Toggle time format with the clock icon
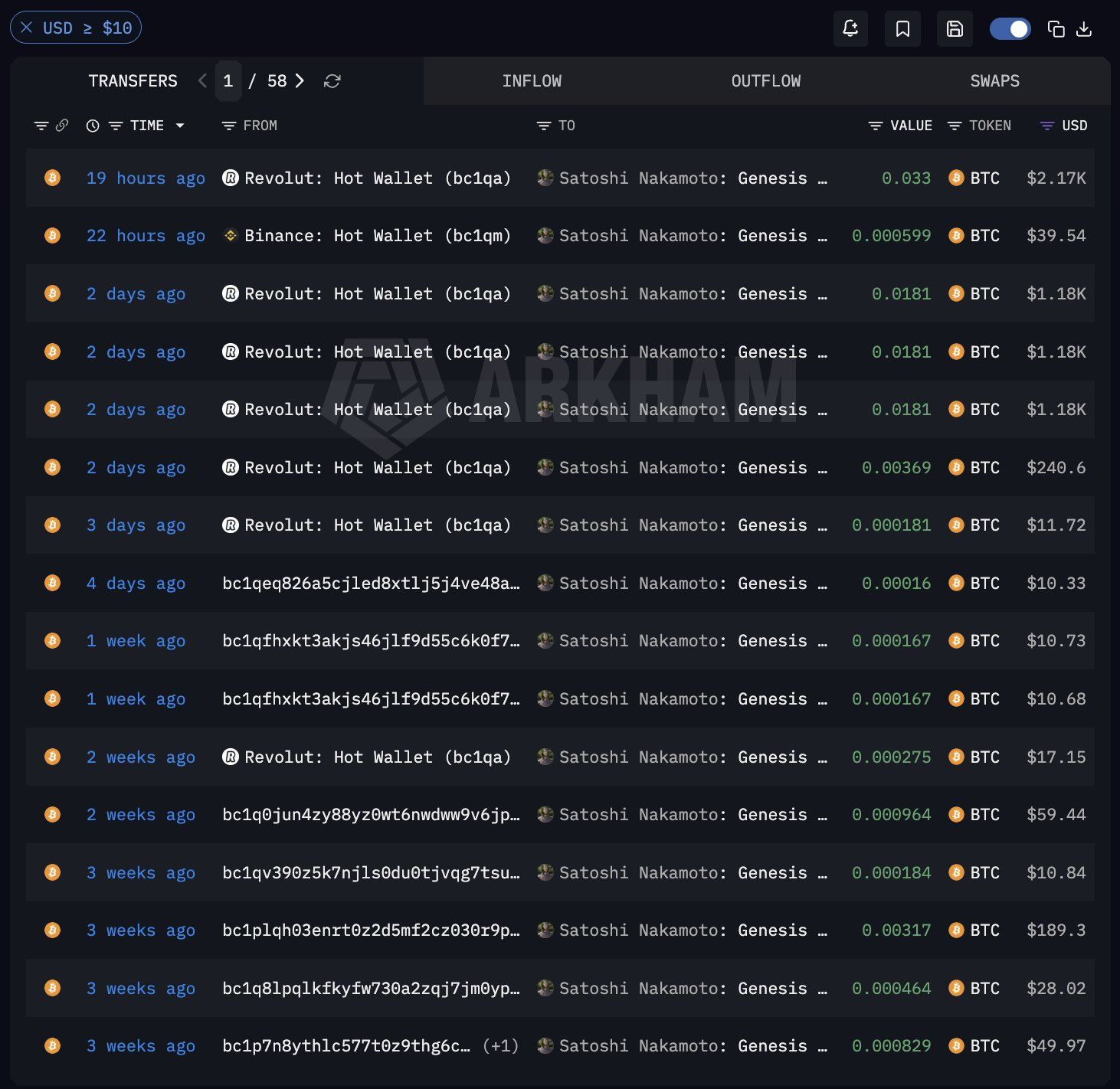The image size is (1120, 1089). pyautogui.click(x=93, y=126)
